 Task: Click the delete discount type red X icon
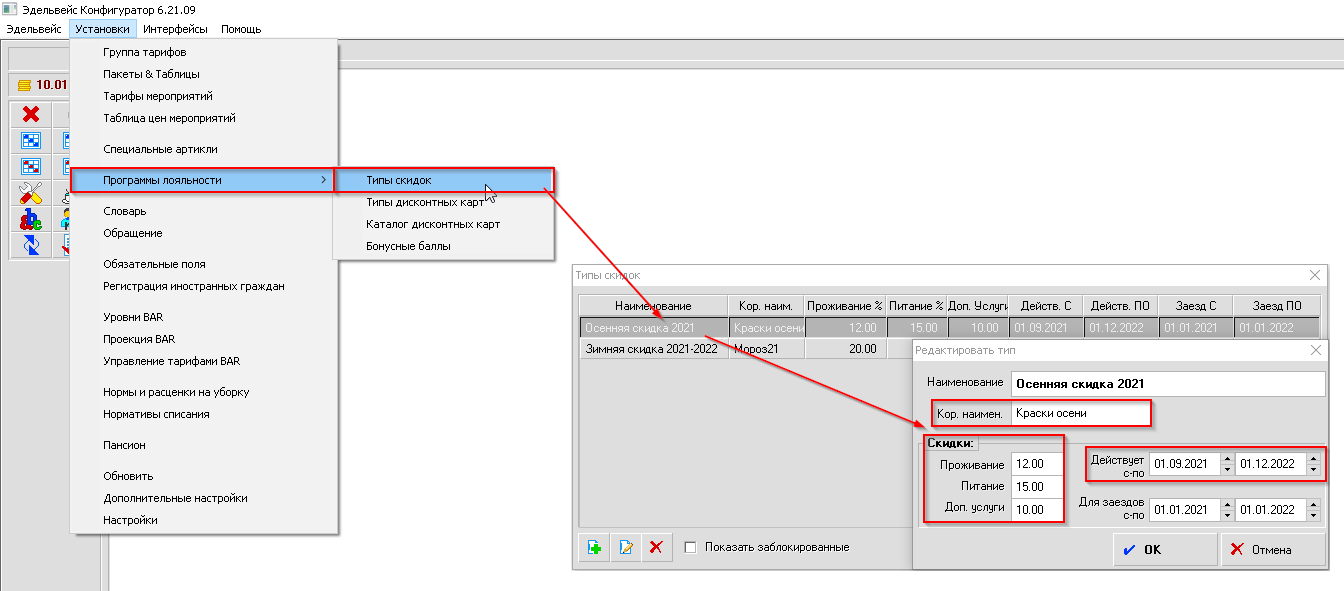pyautogui.click(x=656, y=547)
